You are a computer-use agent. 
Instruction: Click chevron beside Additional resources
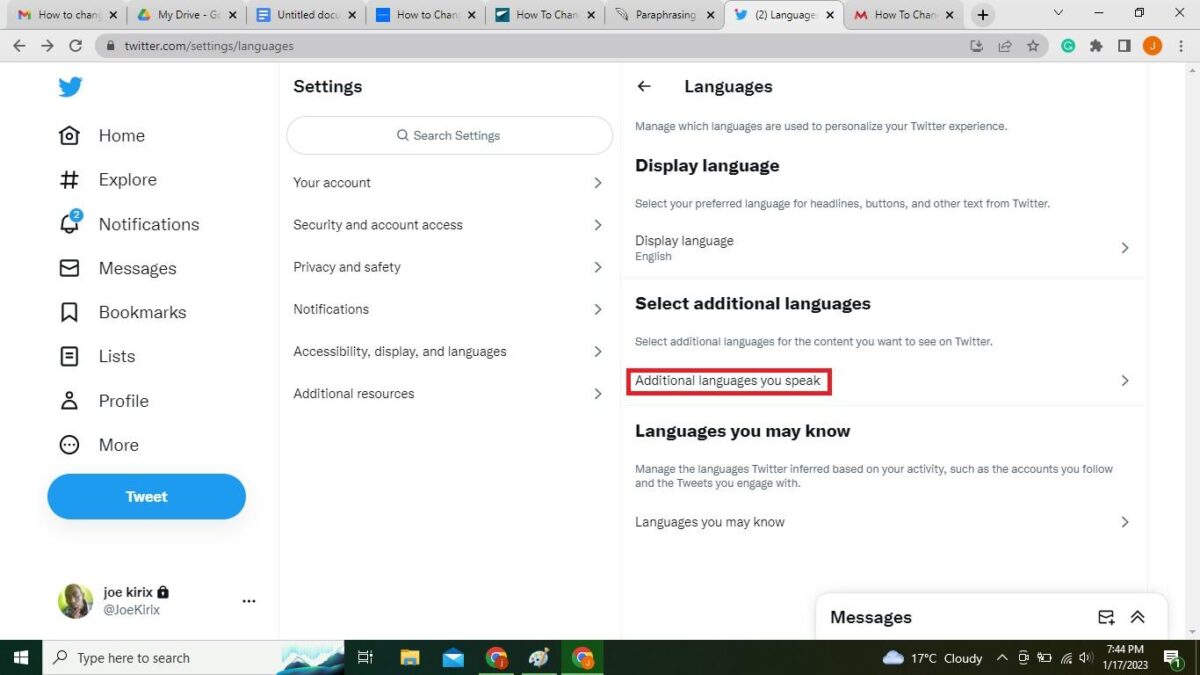pos(598,393)
